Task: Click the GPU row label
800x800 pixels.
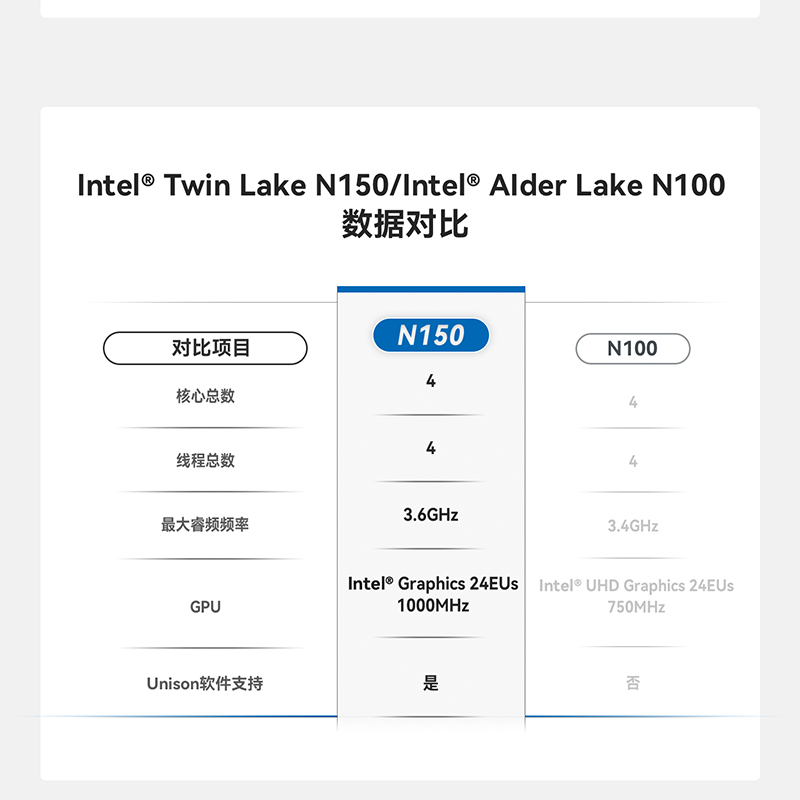Action: pyautogui.click(x=205, y=607)
